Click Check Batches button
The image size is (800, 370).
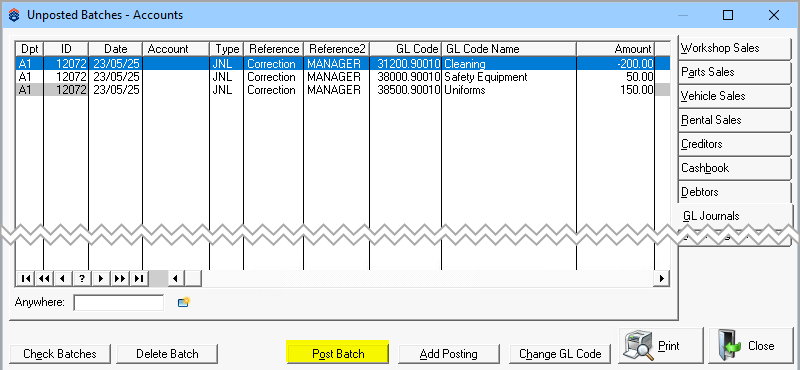coord(60,354)
